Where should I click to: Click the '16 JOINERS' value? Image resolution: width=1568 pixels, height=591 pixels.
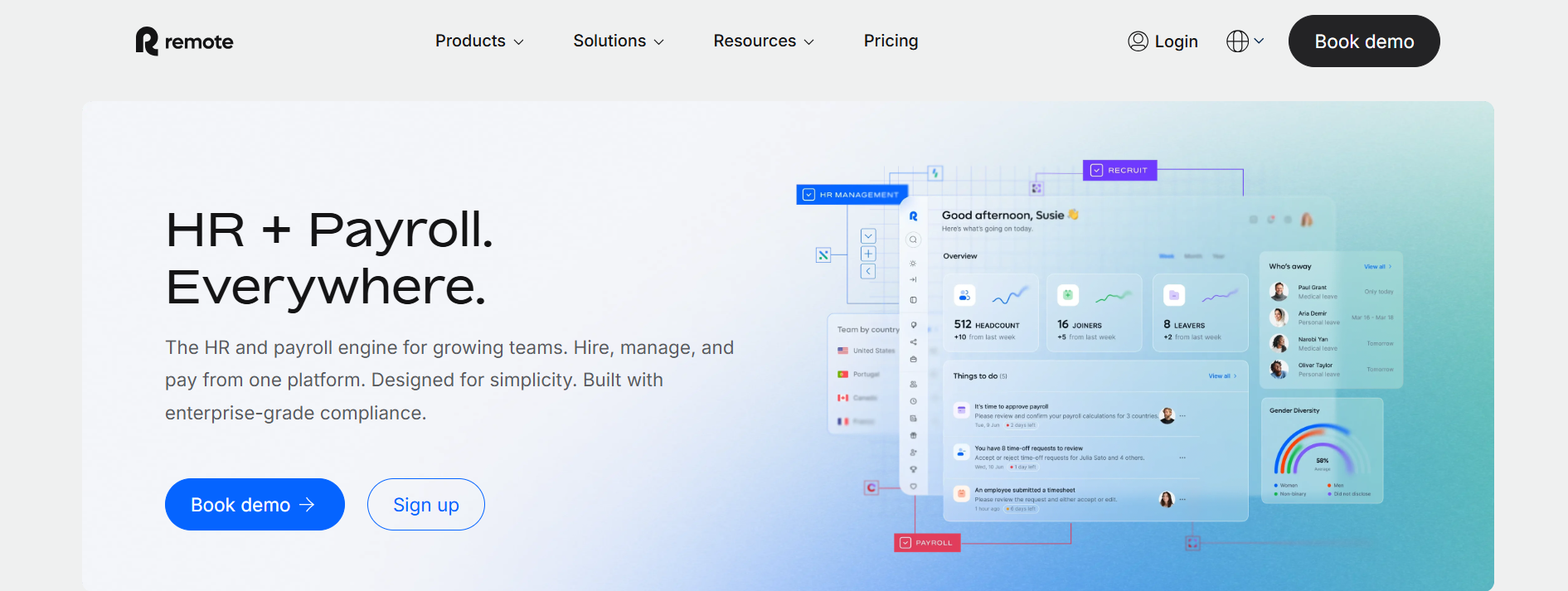tap(1080, 325)
